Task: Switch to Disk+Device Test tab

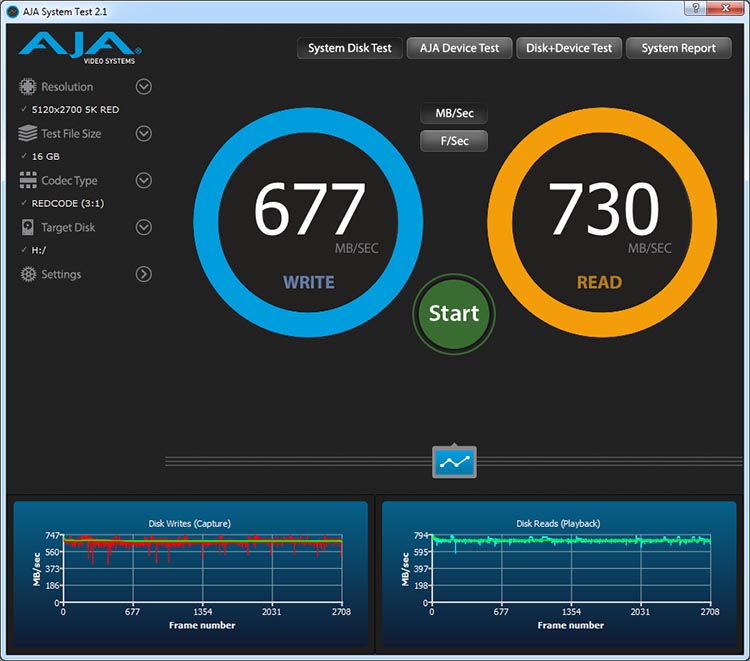Action: [569, 48]
